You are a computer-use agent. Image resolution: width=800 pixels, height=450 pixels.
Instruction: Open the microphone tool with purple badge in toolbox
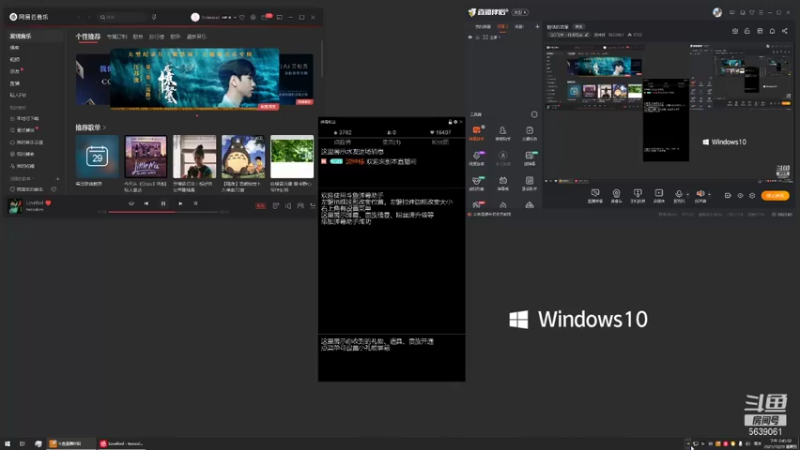(477, 158)
